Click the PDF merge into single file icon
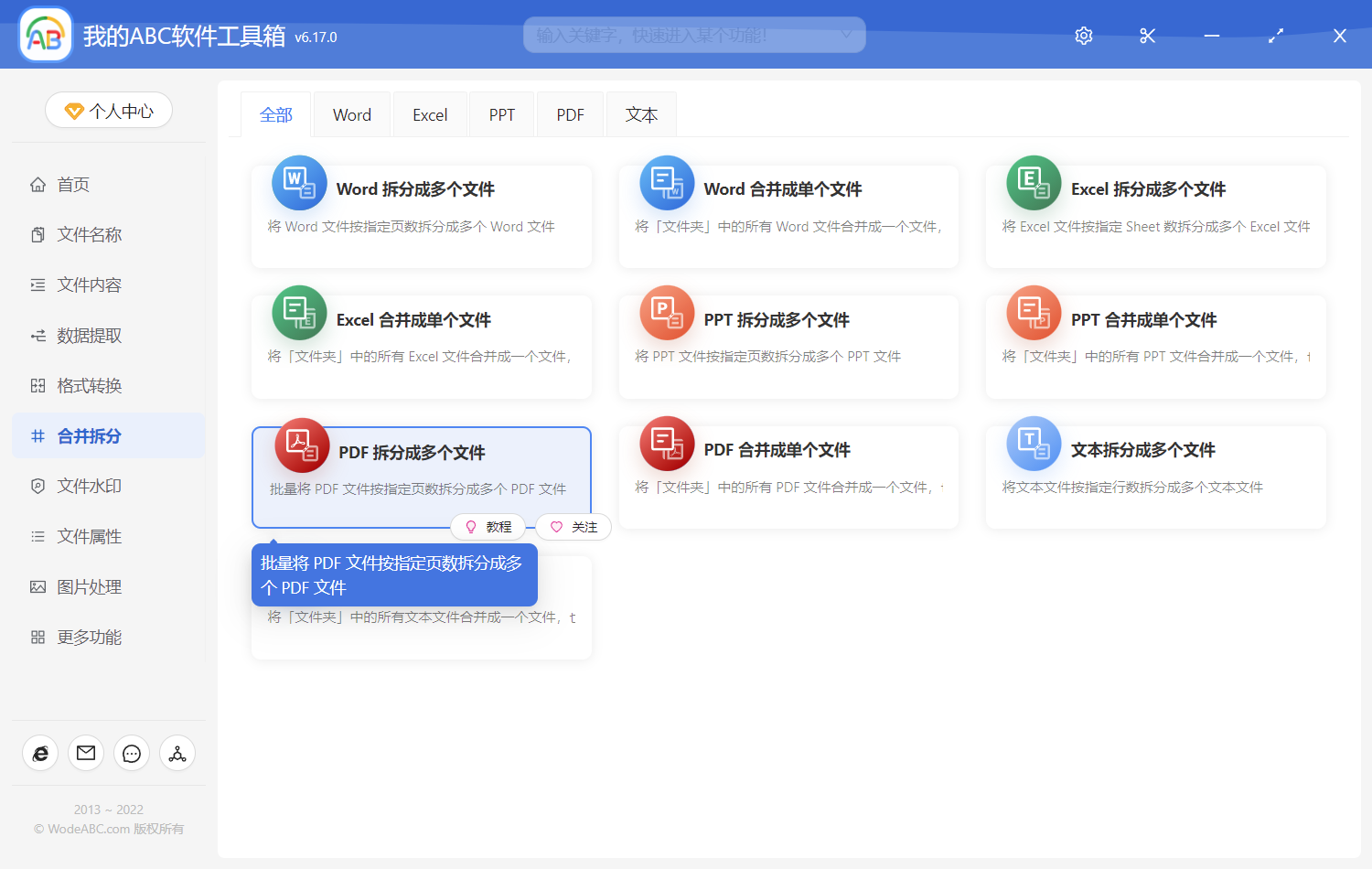The width and height of the screenshot is (1372, 869). [667, 444]
